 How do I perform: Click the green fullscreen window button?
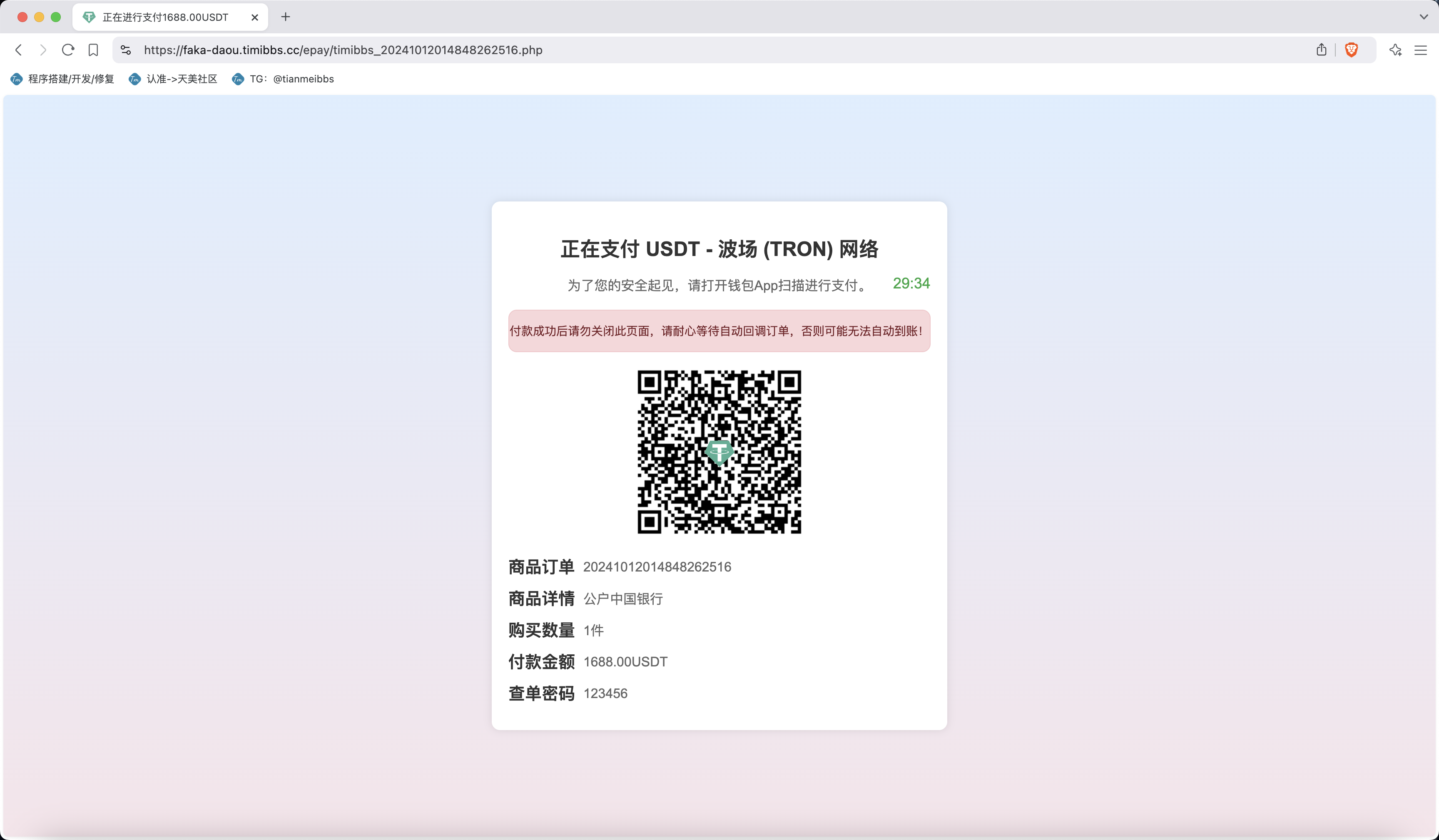pyautogui.click(x=55, y=17)
